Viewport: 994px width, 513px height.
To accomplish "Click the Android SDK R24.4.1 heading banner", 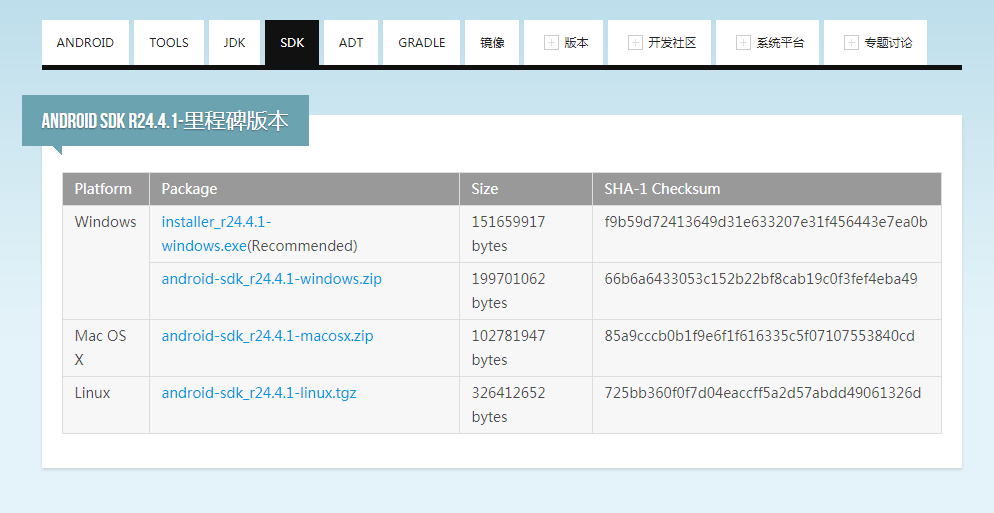I will pos(165,120).
